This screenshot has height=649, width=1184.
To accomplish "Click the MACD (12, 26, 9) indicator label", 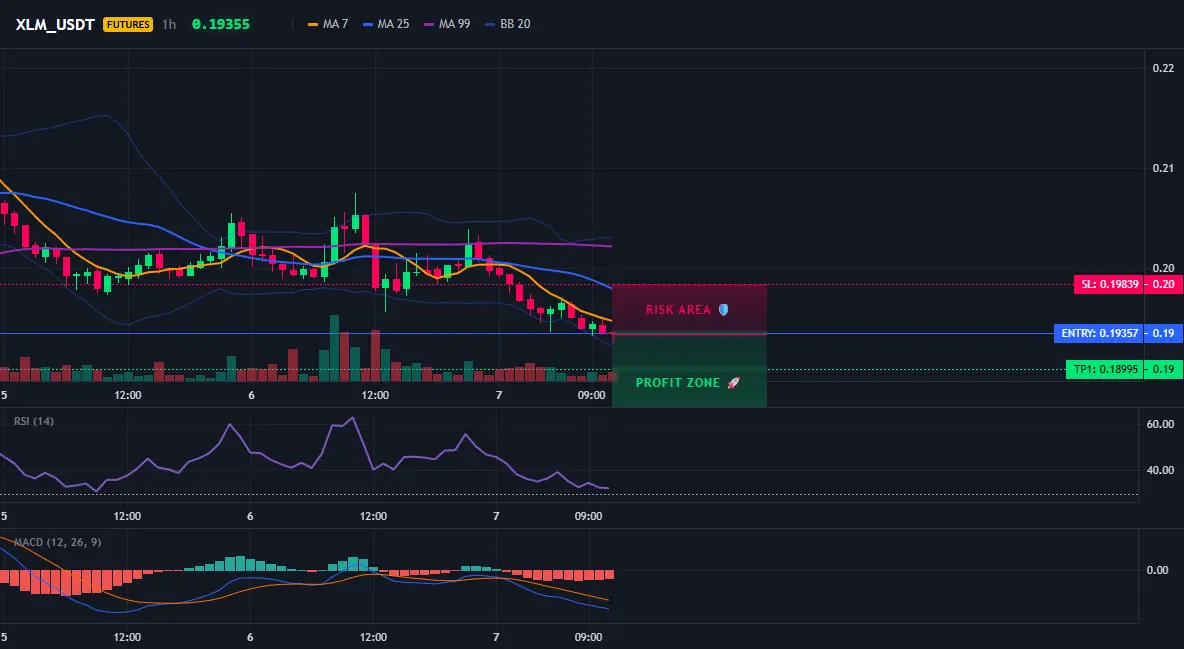I will 57,542.
